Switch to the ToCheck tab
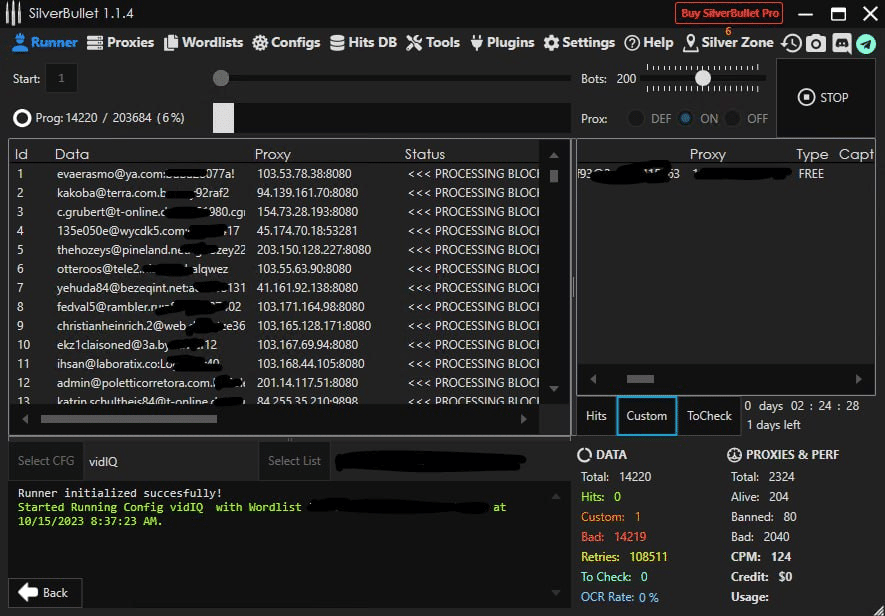Viewport: 885px width, 616px height. point(709,416)
